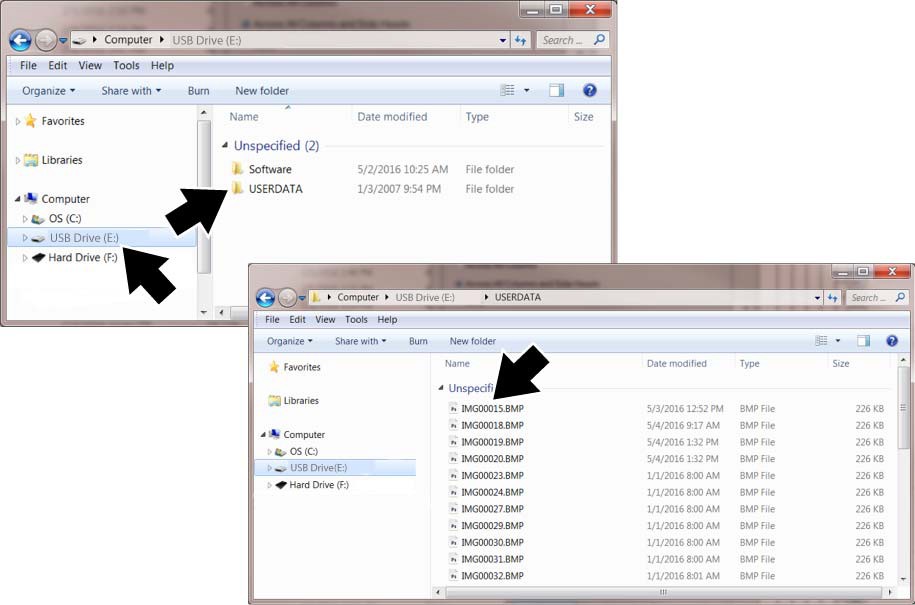Open the Software folder
The image size is (915, 605).
click(x=269, y=169)
